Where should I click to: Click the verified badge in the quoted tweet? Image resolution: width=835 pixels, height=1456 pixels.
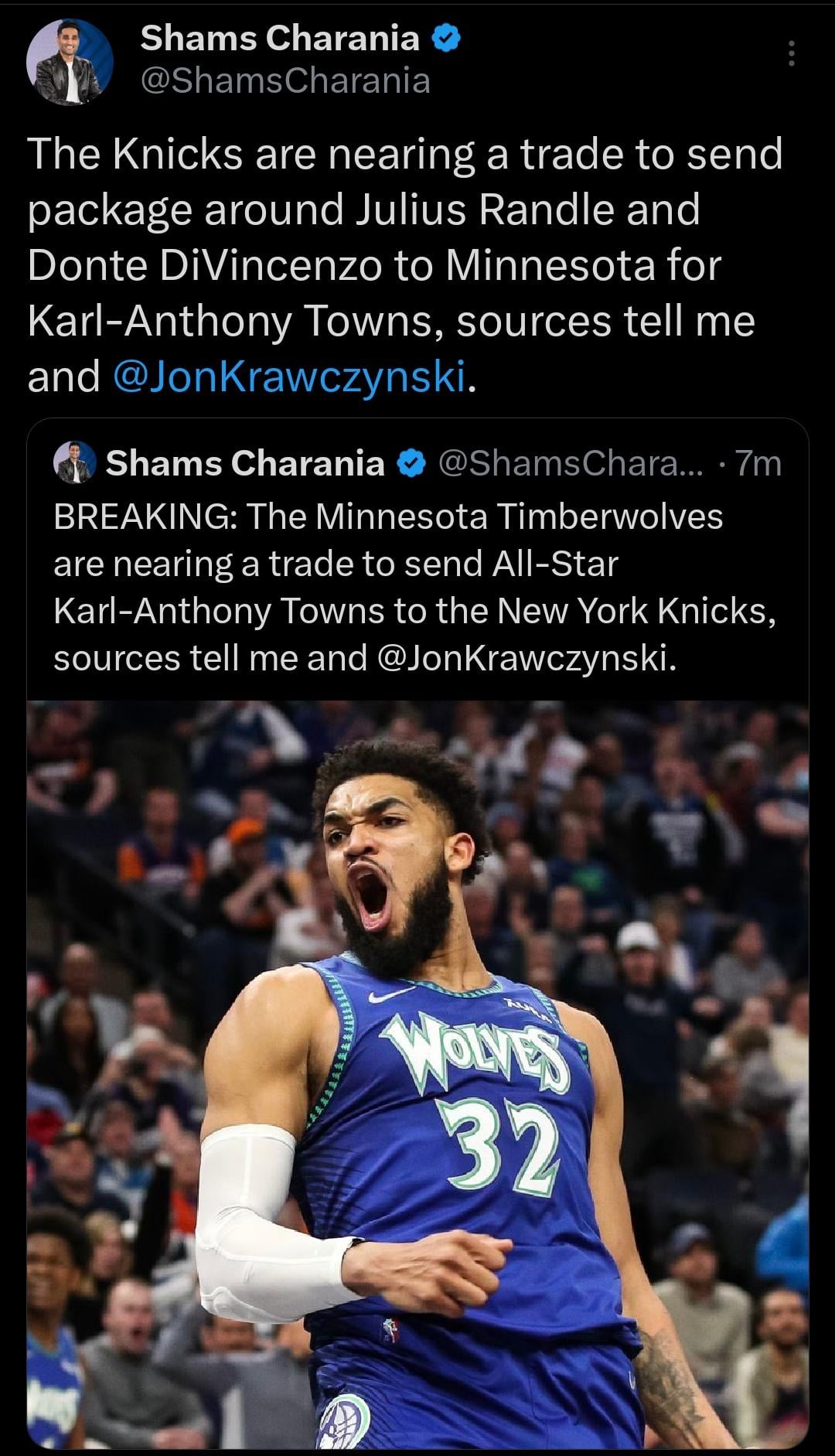click(x=411, y=463)
